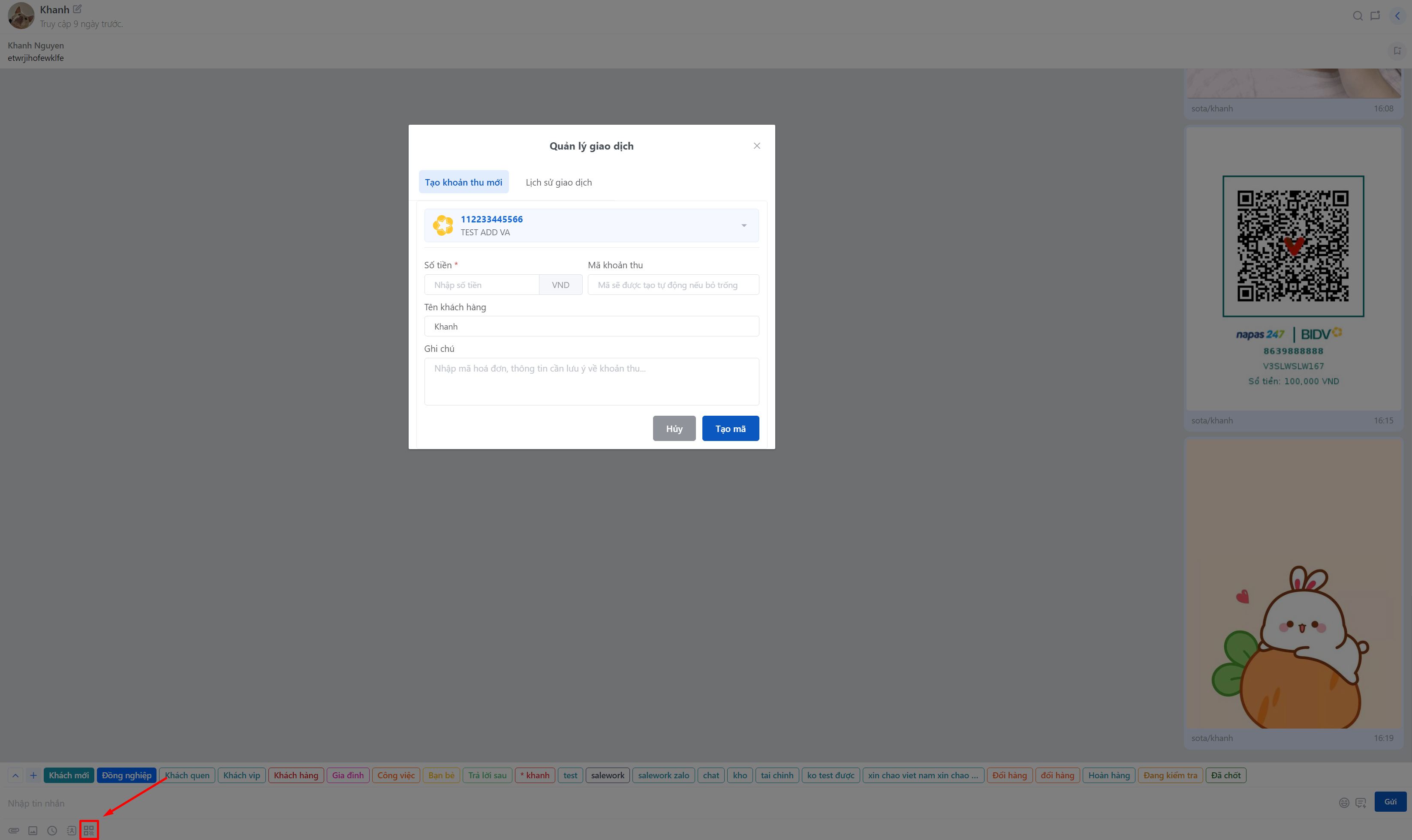Focus the Mã khoản thu input field
Screen dimensions: 1412x840
coord(673,285)
